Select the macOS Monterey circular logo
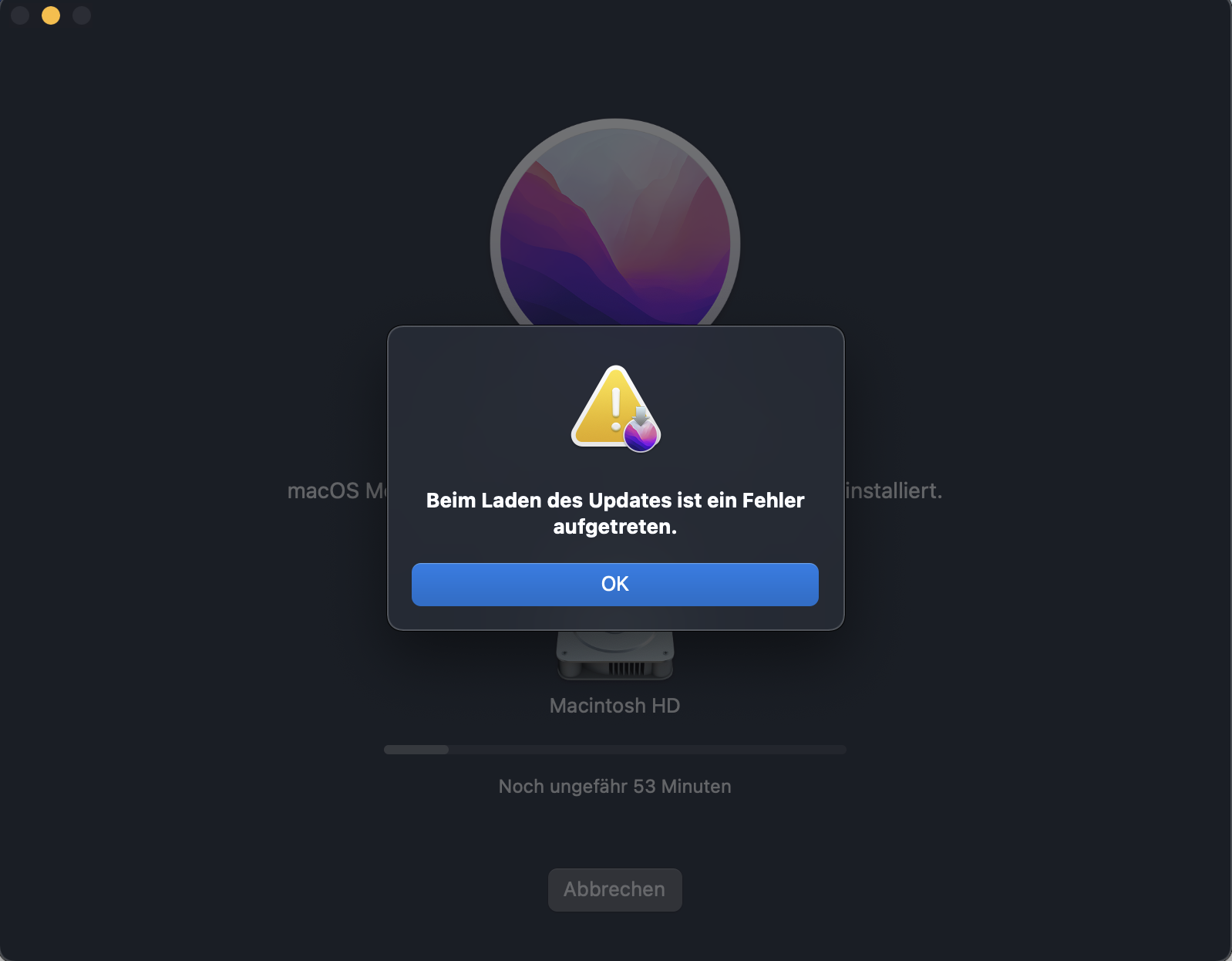The image size is (1232, 961). point(615,223)
